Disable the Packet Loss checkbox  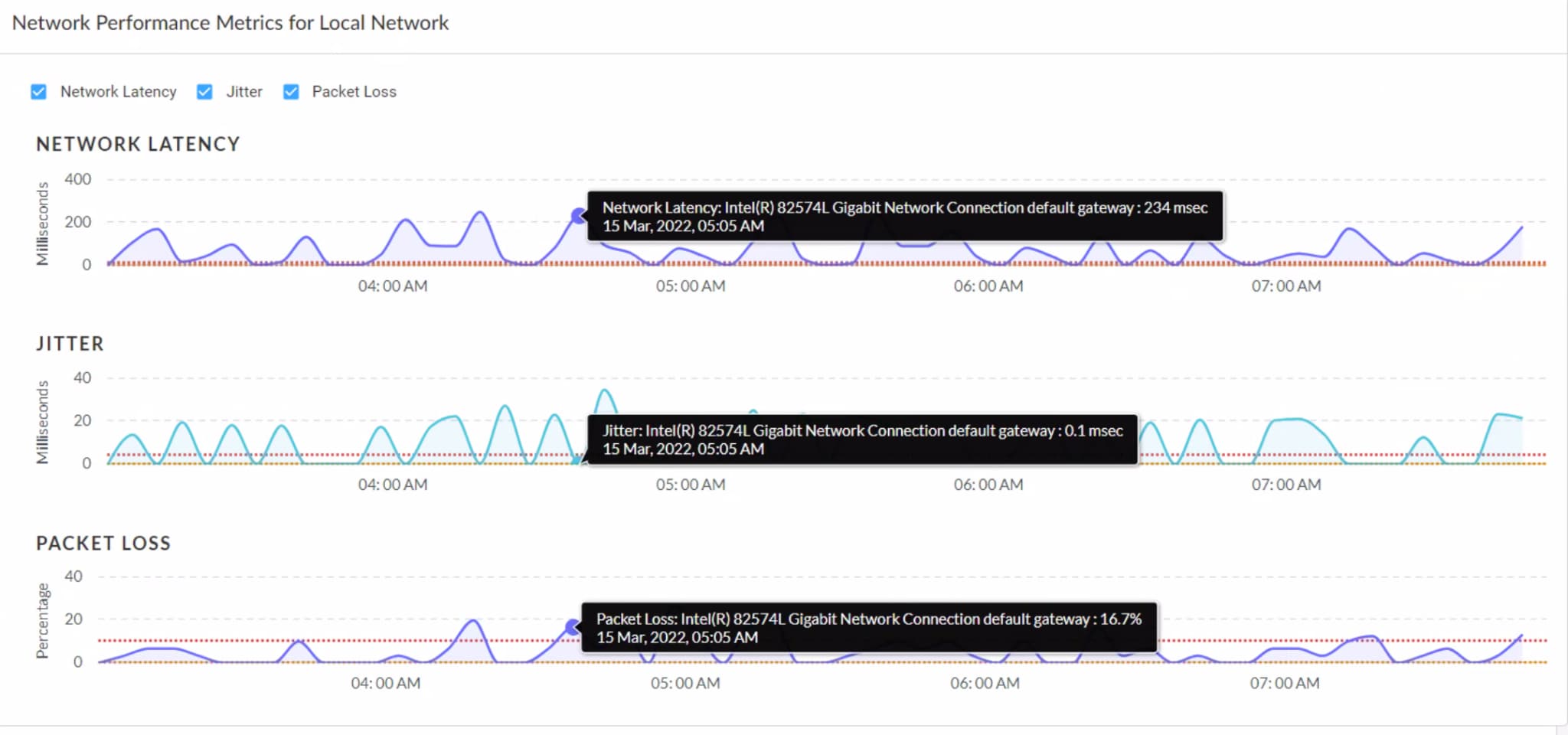click(291, 92)
